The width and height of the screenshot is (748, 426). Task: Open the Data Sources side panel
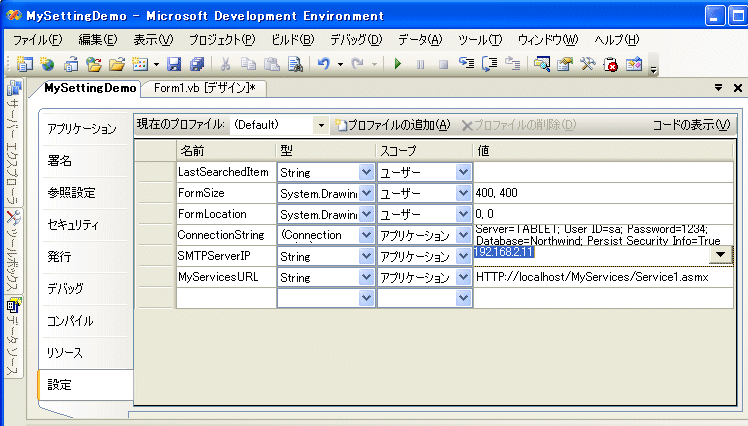point(14,337)
